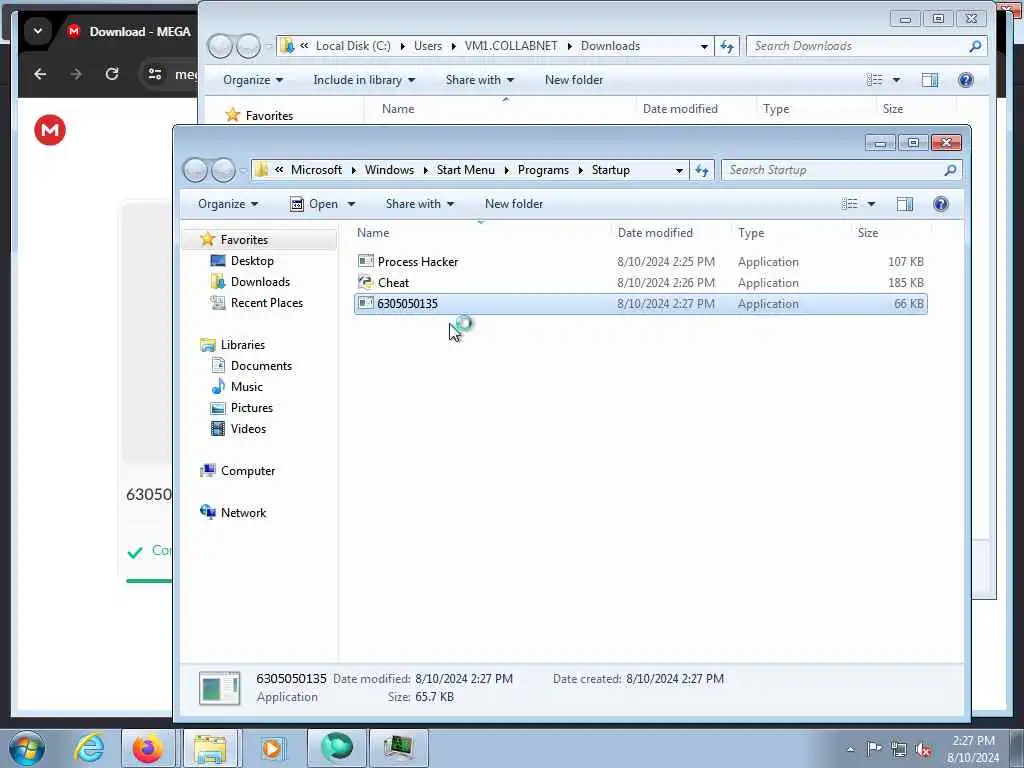Open Downloads in Startup window favorites
Viewport: 1024px width, 768px height.
pyautogui.click(x=260, y=281)
